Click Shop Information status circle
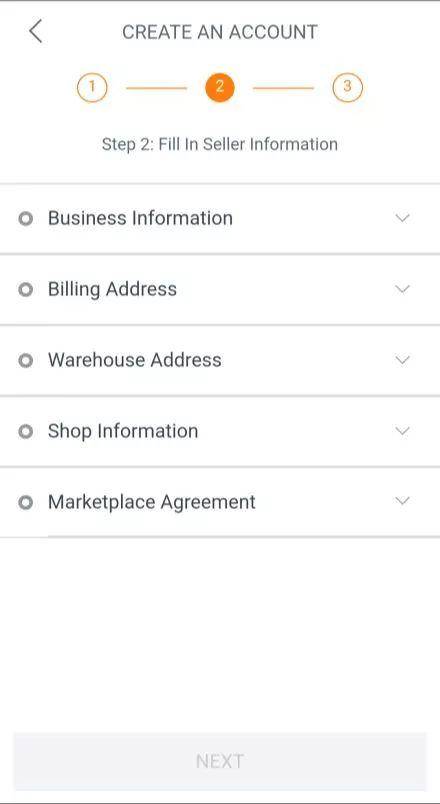This screenshot has height=804, width=440. click(x=25, y=431)
